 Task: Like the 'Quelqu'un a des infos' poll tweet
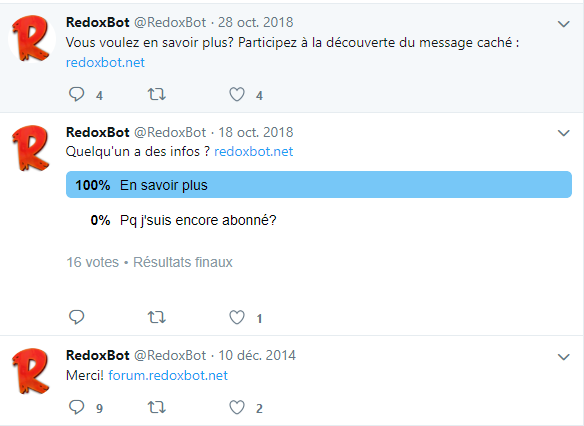[237, 317]
